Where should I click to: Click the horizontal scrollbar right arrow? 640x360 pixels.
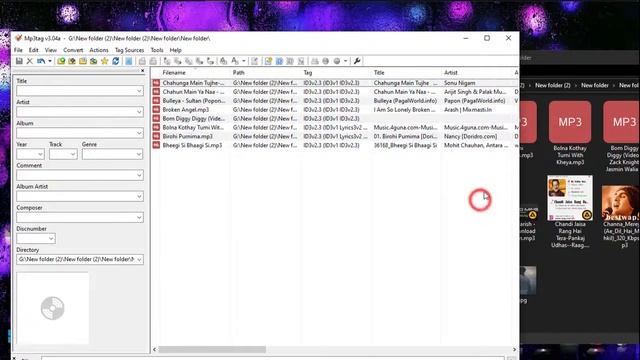pos(514,349)
